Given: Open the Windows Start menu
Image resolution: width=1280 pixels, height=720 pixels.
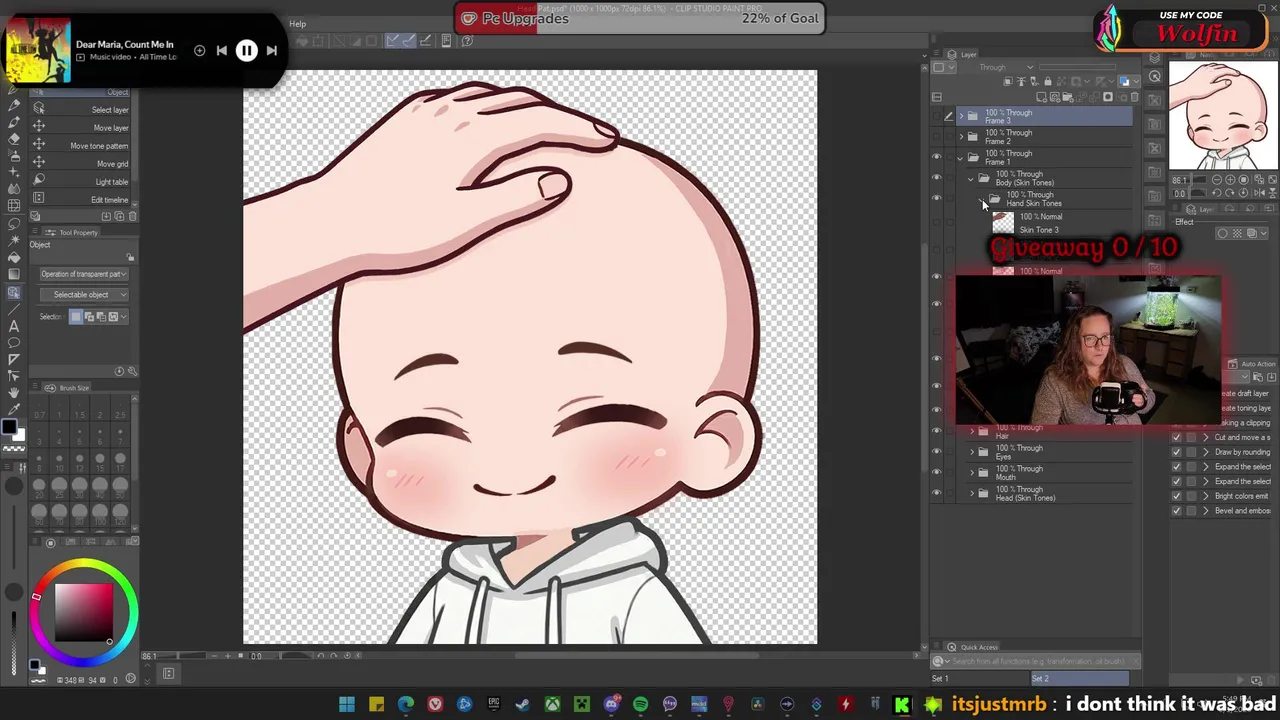Looking at the screenshot, I should pyautogui.click(x=346, y=705).
